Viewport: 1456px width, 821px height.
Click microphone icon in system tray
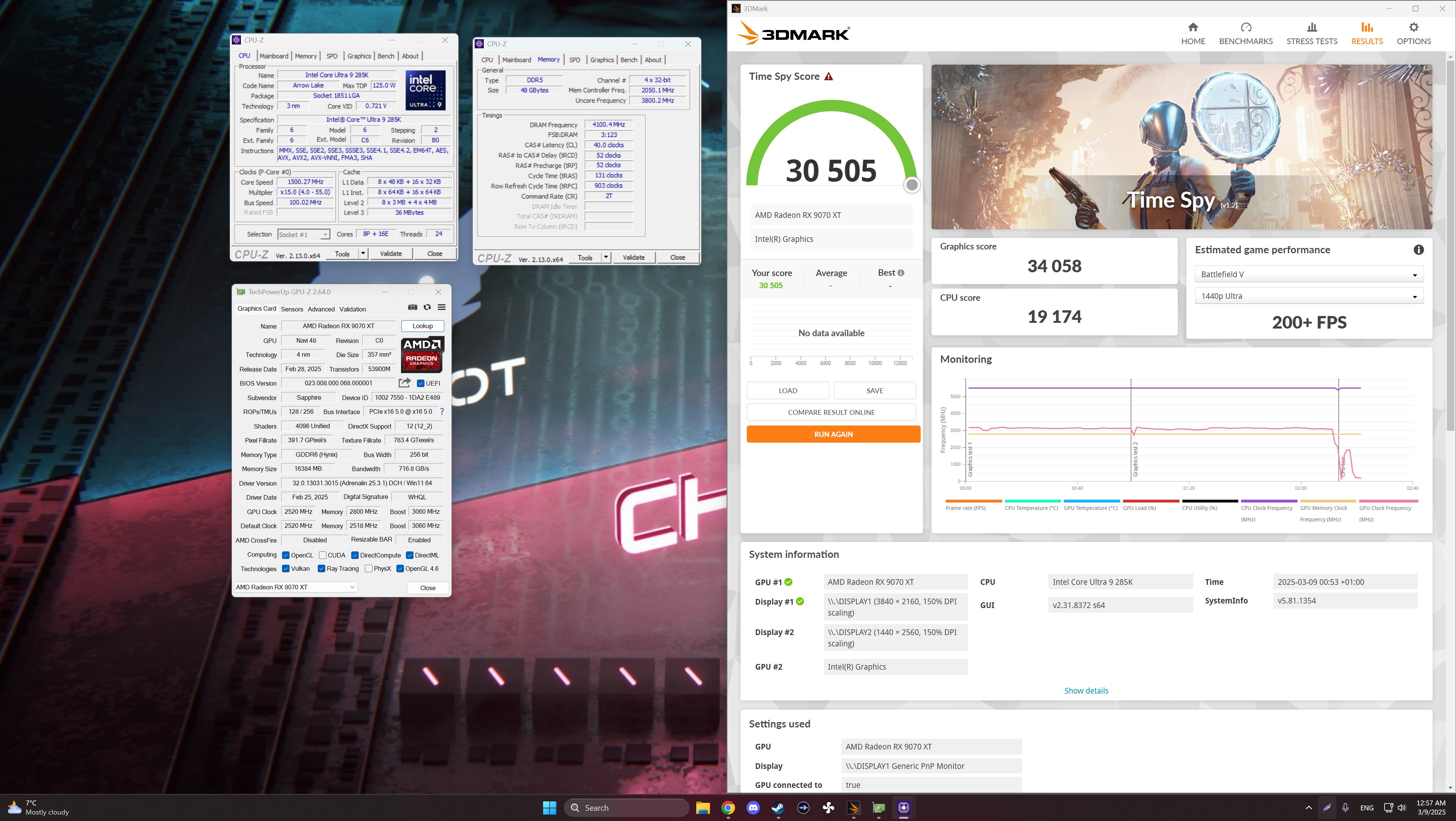1345,807
